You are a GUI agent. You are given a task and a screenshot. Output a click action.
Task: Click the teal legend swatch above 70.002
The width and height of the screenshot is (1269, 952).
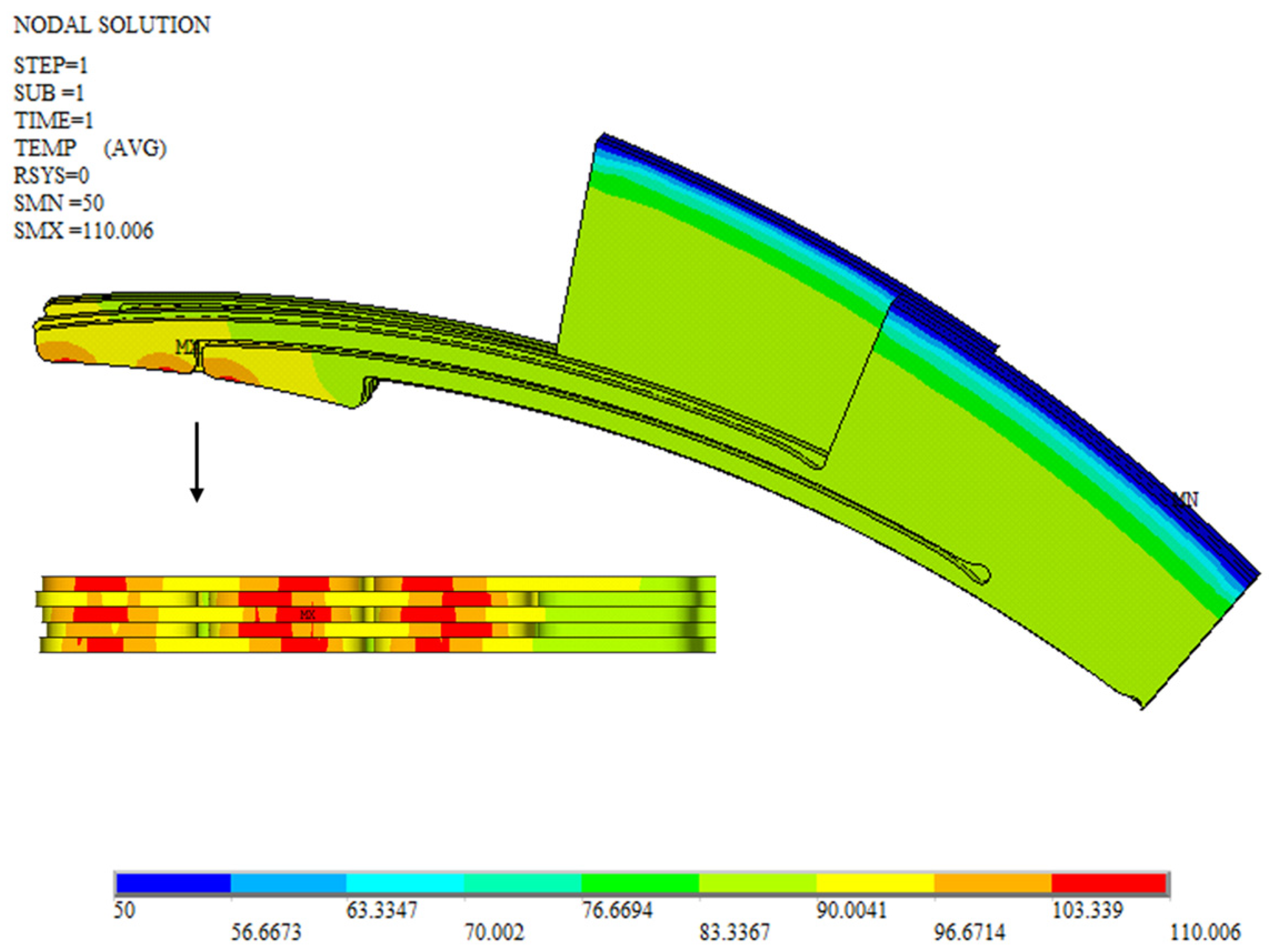click(522, 883)
